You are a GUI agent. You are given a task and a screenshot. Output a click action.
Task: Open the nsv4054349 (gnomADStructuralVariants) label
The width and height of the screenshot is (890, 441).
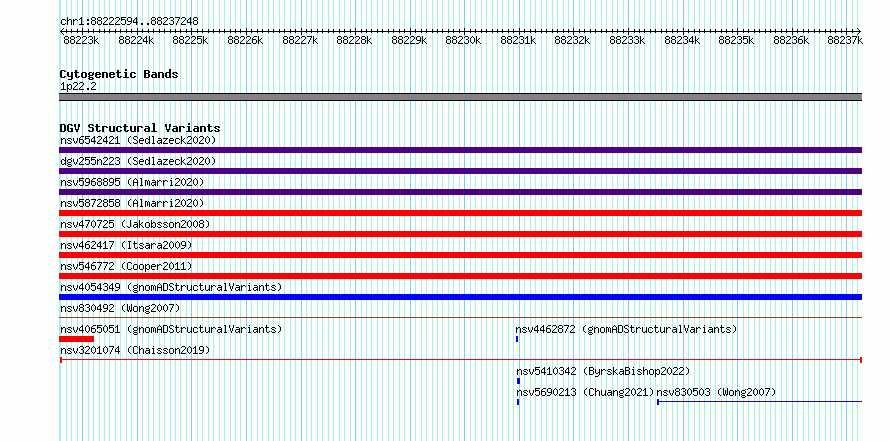pos(171,287)
